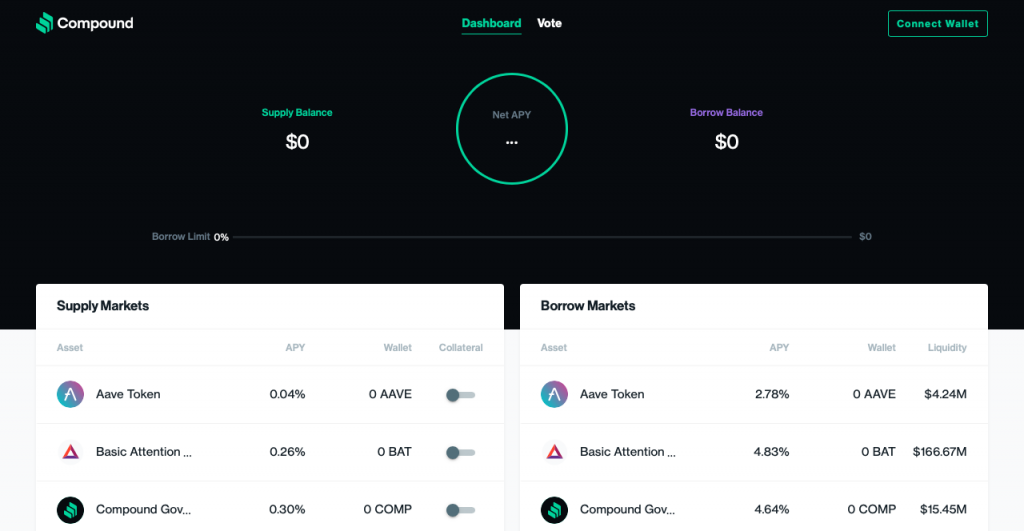
Task: Click the 2.78% borrow APY value
Action: pyautogui.click(x=772, y=394)
